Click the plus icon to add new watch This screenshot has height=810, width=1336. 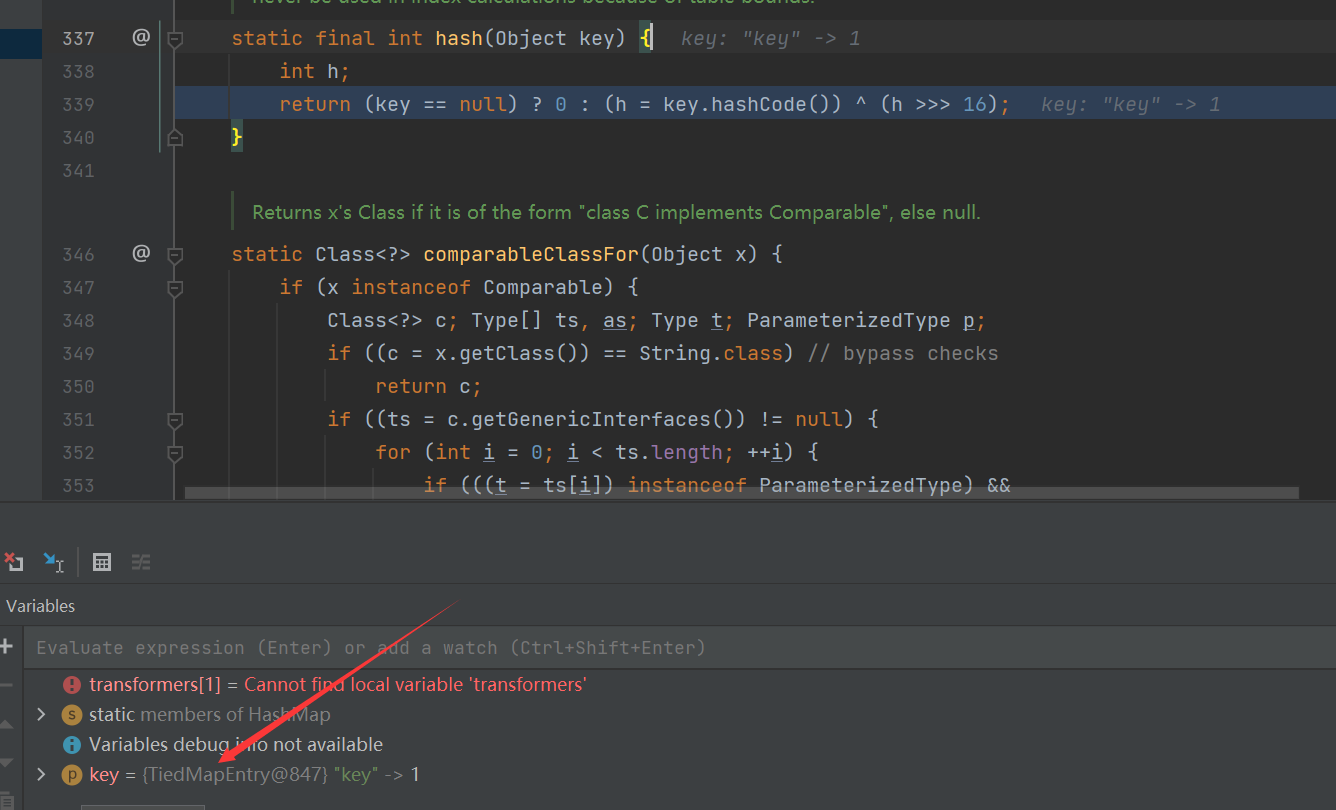[x=7, y=647]
